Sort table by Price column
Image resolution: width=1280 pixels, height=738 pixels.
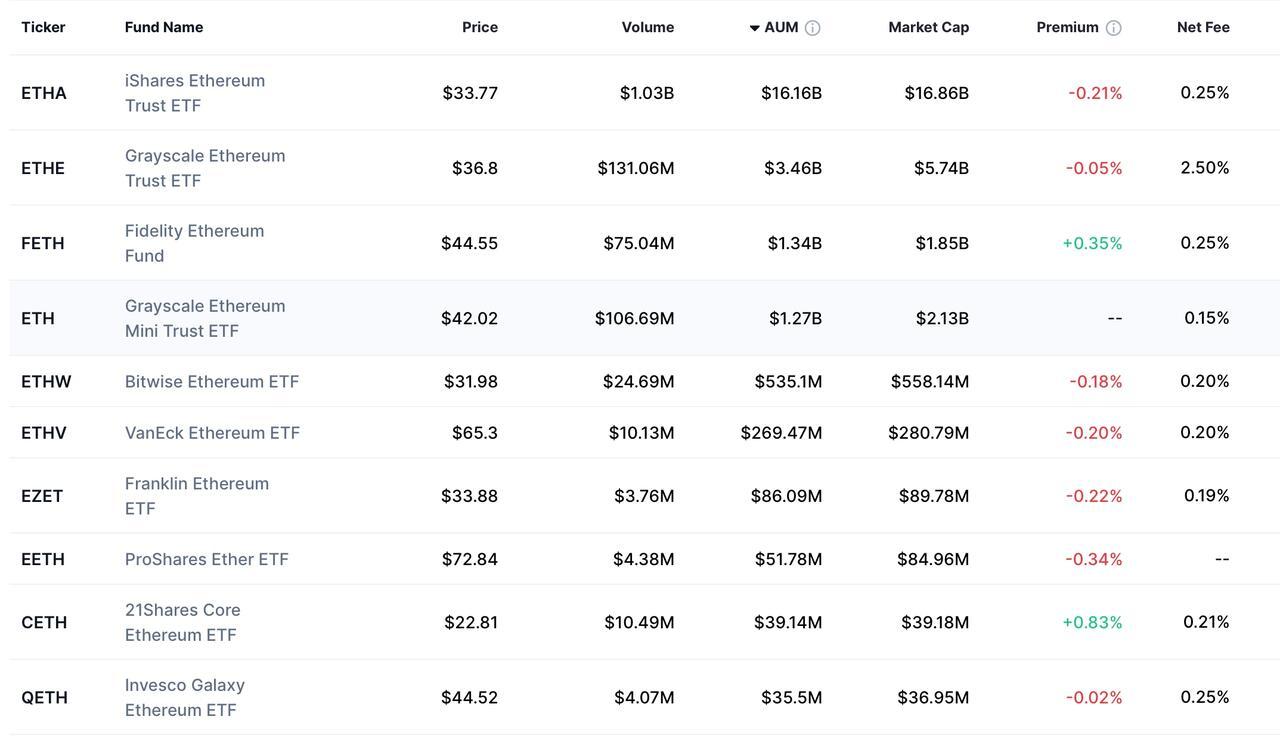(x=480, y=27)
